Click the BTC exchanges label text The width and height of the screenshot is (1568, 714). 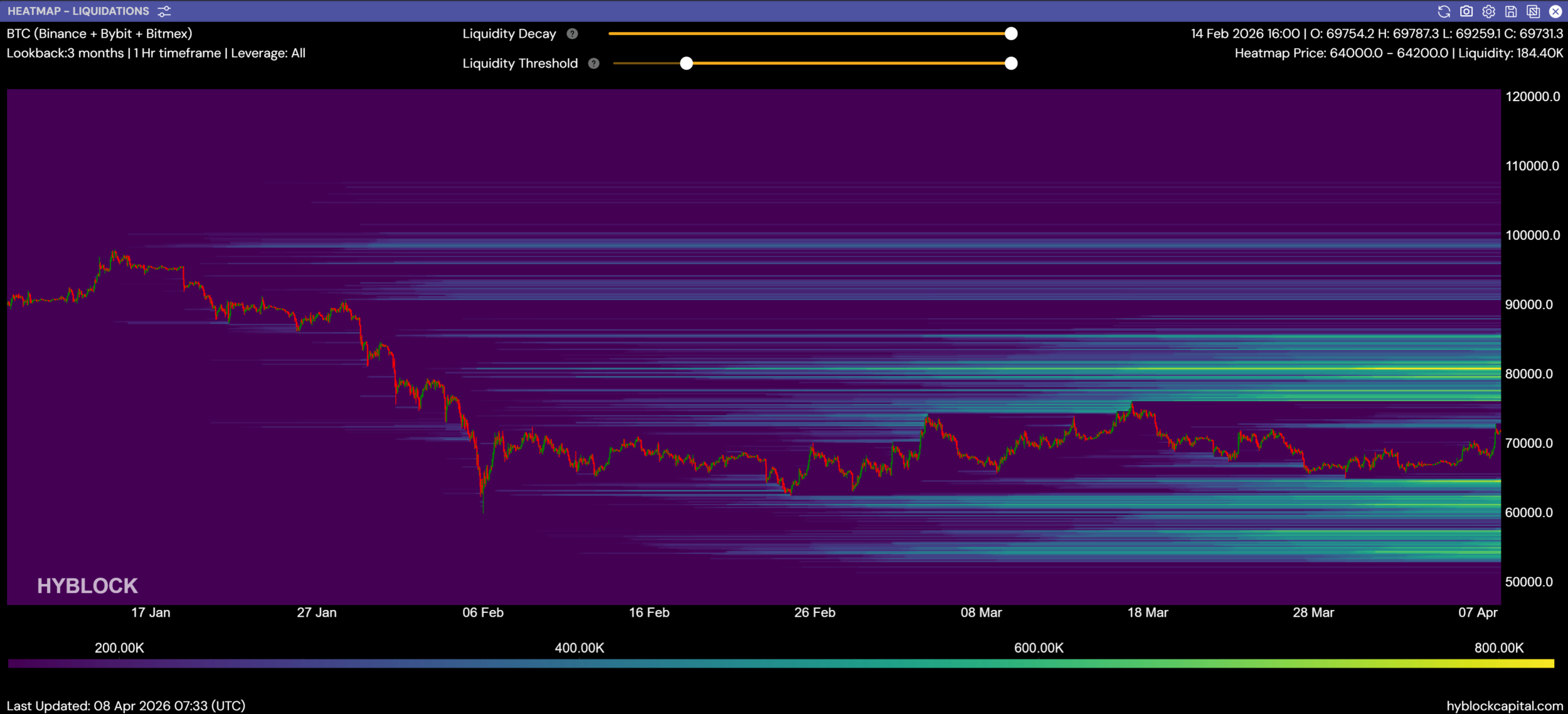click(99, 34)
